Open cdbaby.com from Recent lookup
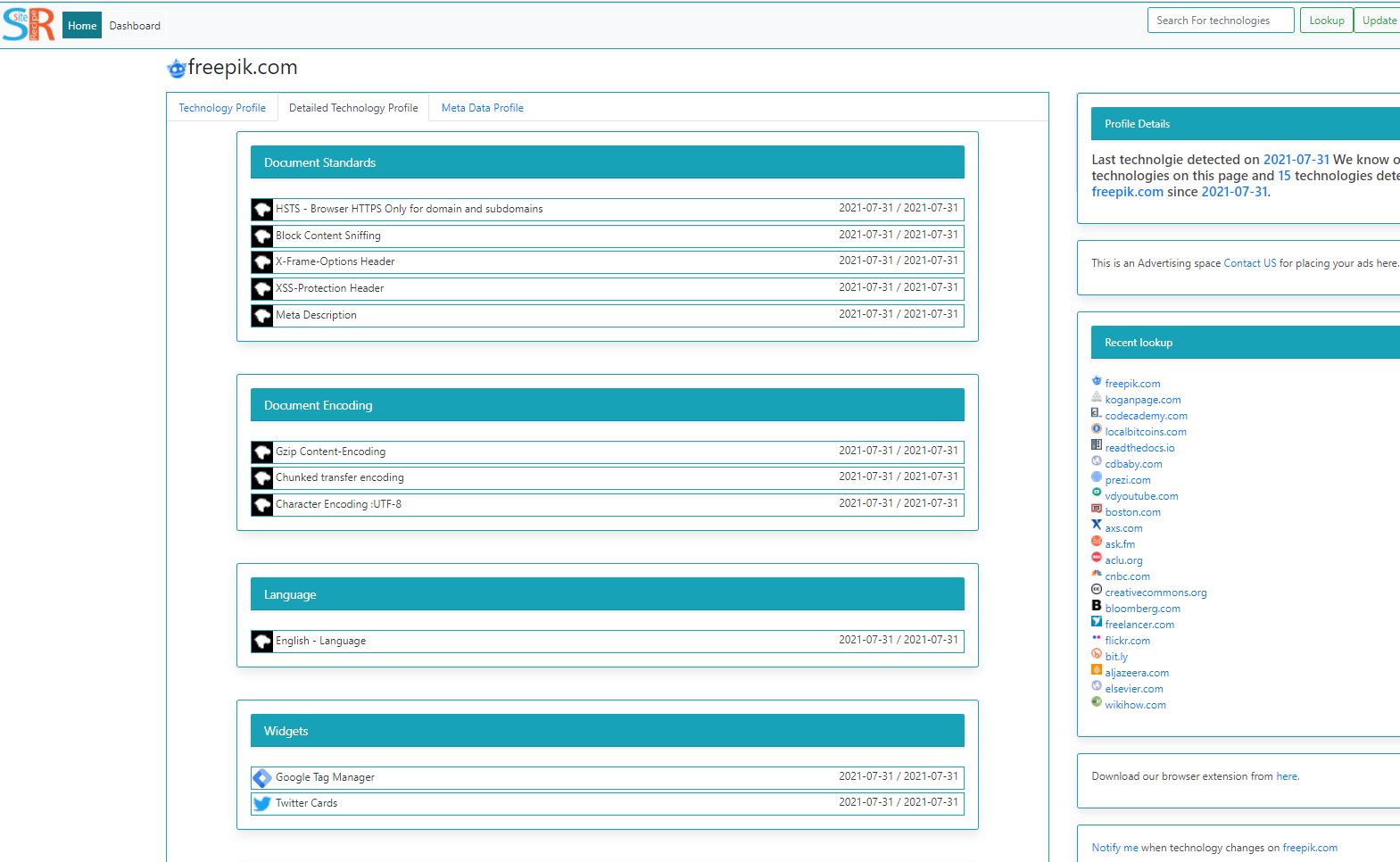The height and width of the screenshot is (862, 1400). click(1133, 464)
